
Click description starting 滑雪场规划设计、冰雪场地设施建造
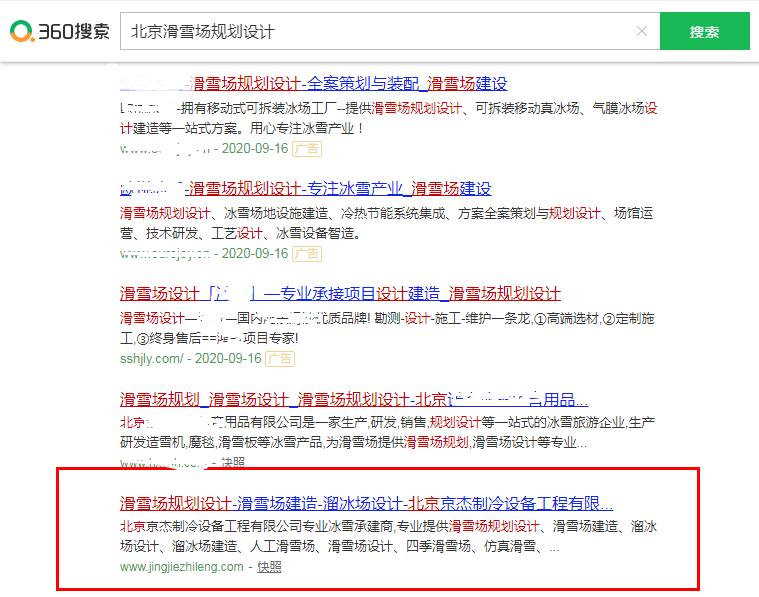[x=387, y=223]
